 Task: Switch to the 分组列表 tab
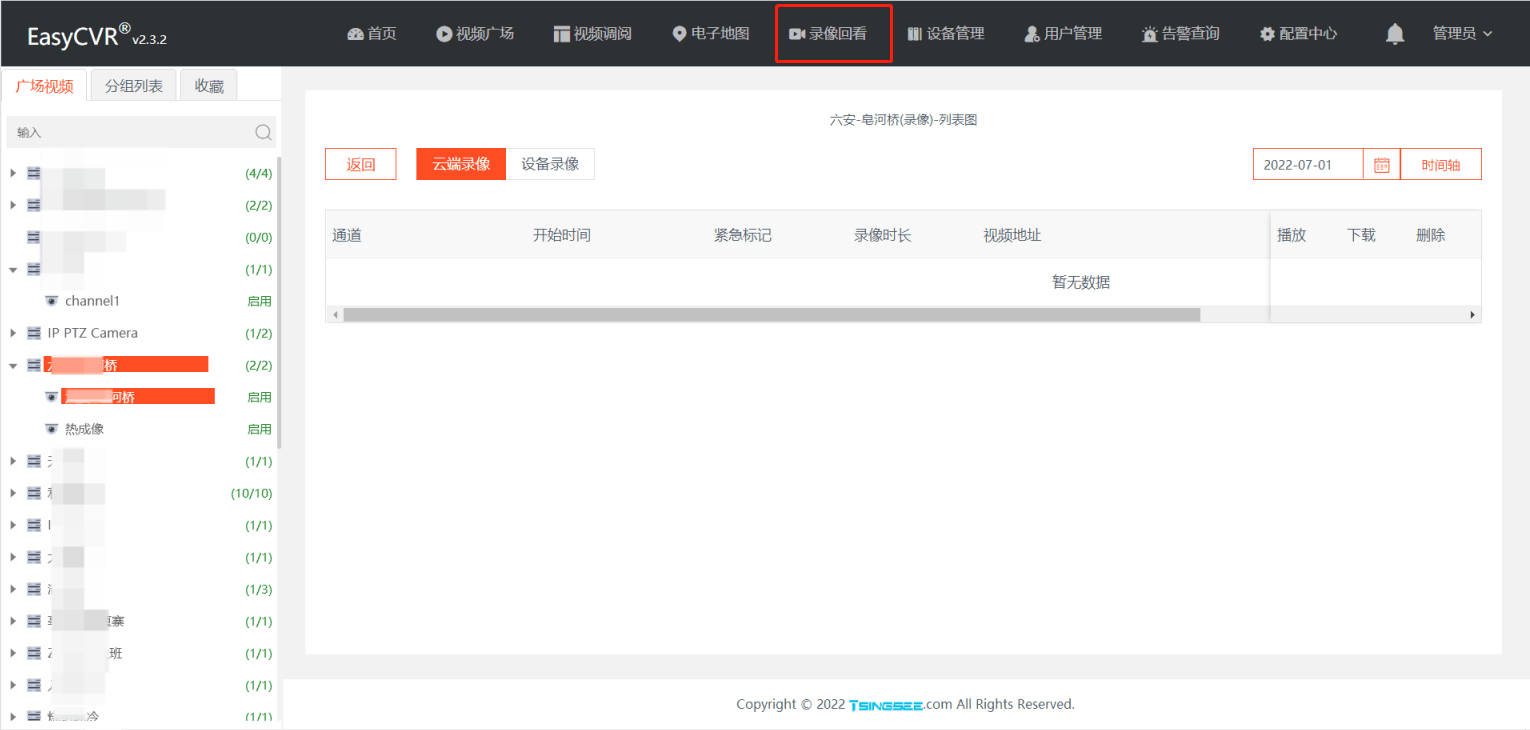(134, 86)
